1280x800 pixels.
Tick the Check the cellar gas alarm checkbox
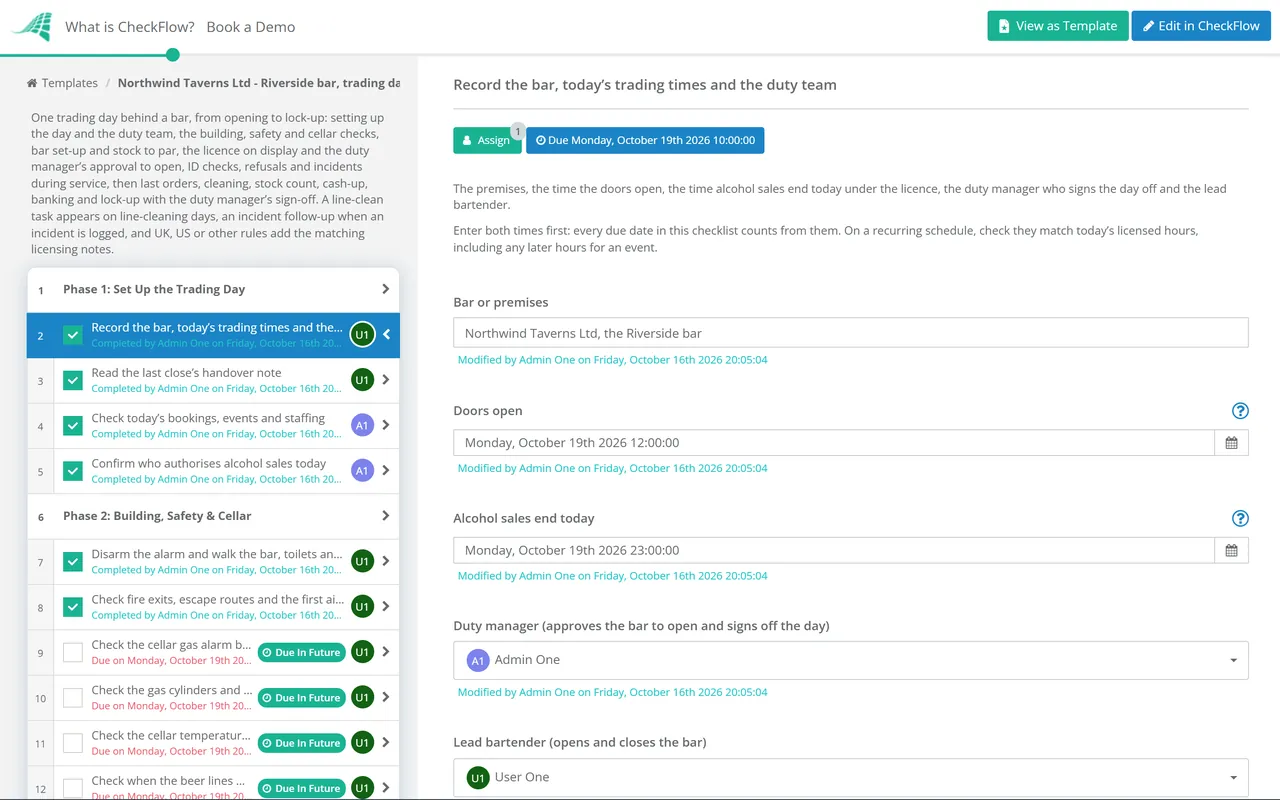pyautogui.click(x=73, y=652)
